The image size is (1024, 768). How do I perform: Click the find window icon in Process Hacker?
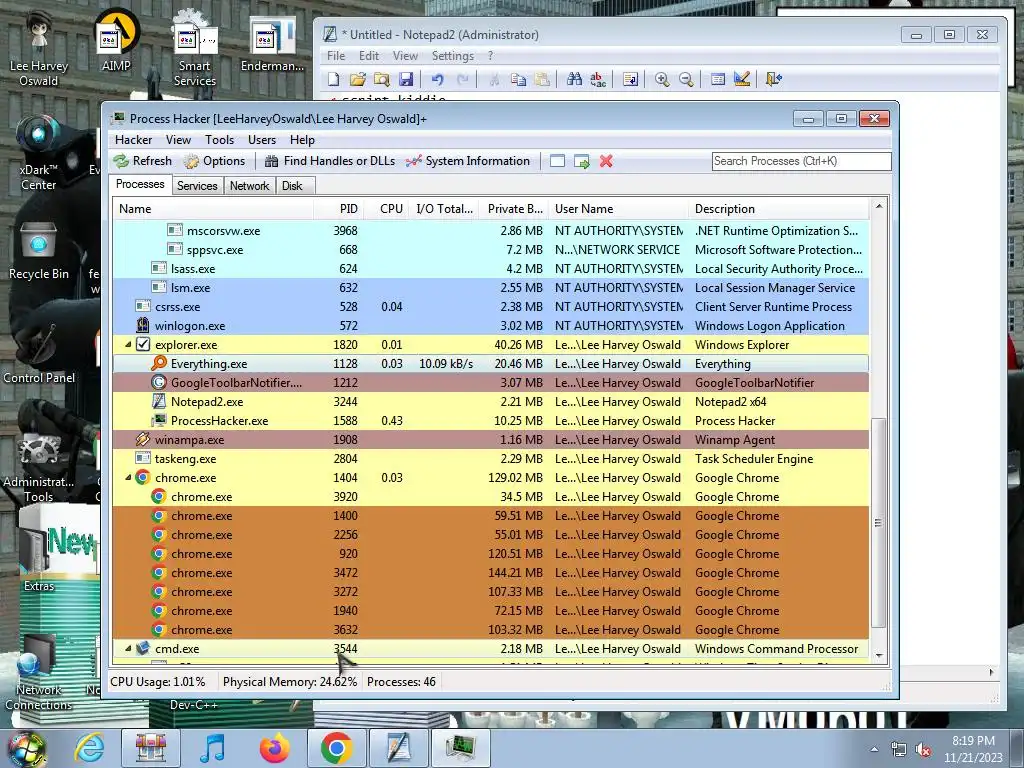click(557, 161)
